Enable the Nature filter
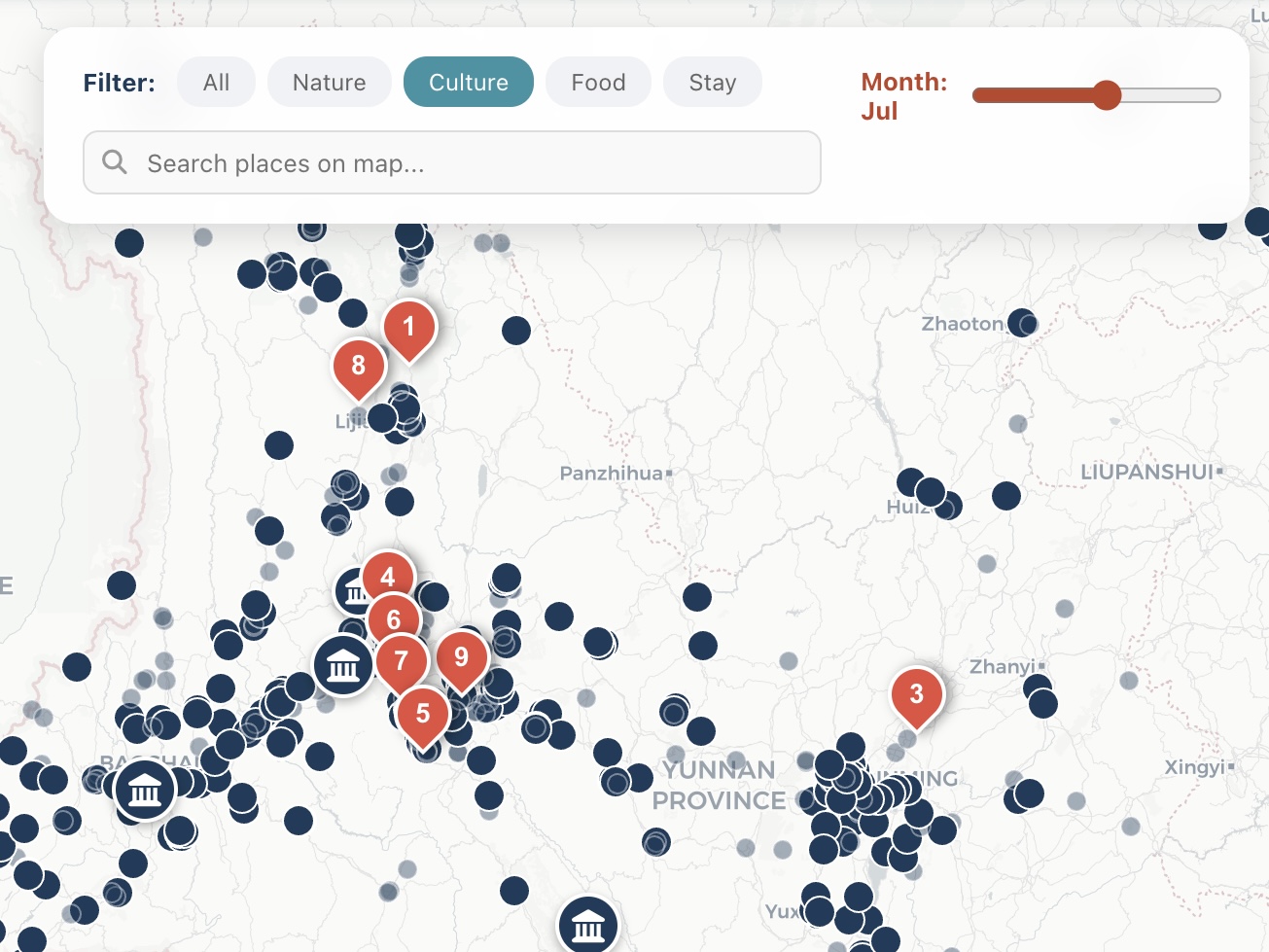Viewport: 1269px width, 952px height. (329, 82)
